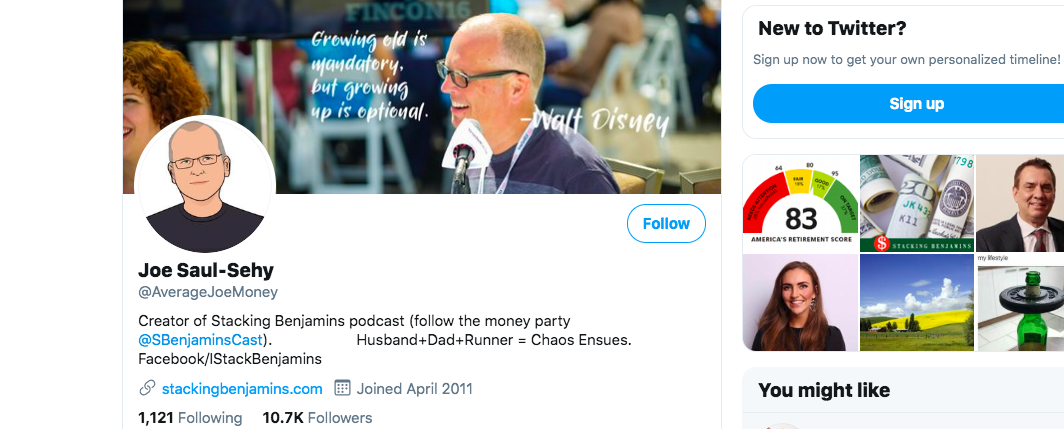The image size is (1064, 429).
Task: Click the @AverageJoeMoney handle text
Action: [x=208, y=293]
